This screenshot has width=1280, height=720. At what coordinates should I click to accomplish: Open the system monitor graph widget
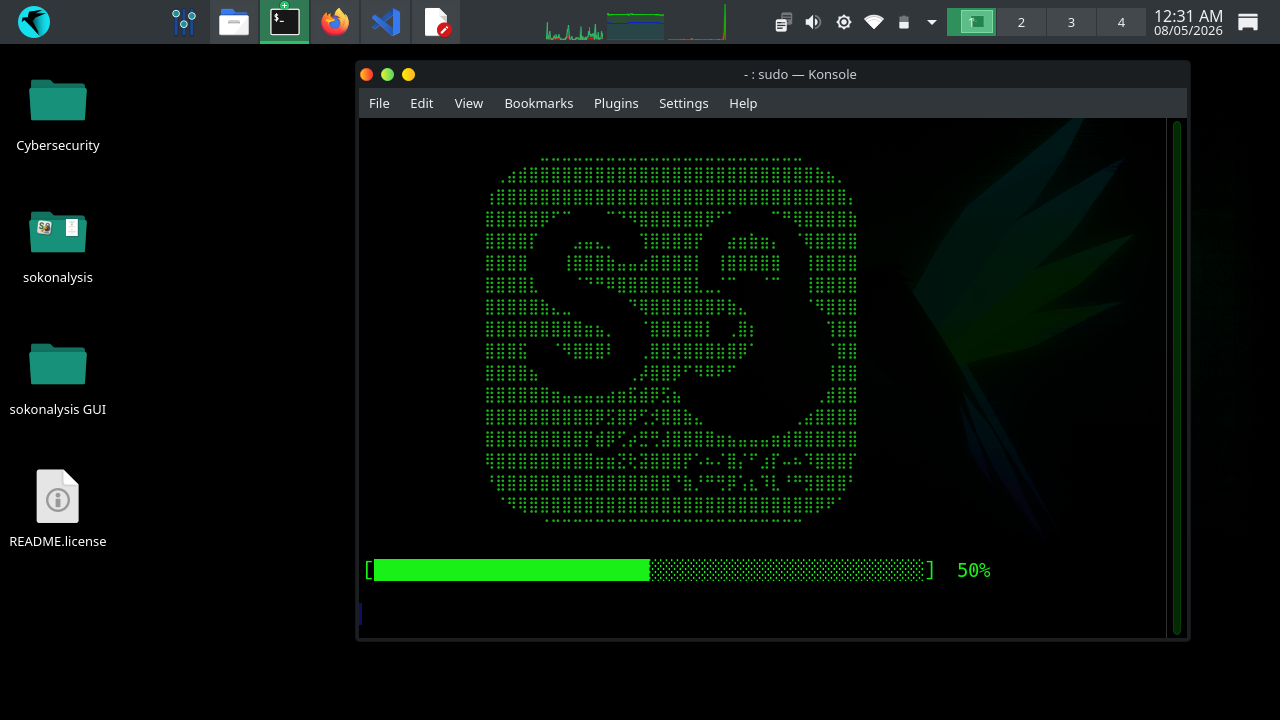point(636,22)
